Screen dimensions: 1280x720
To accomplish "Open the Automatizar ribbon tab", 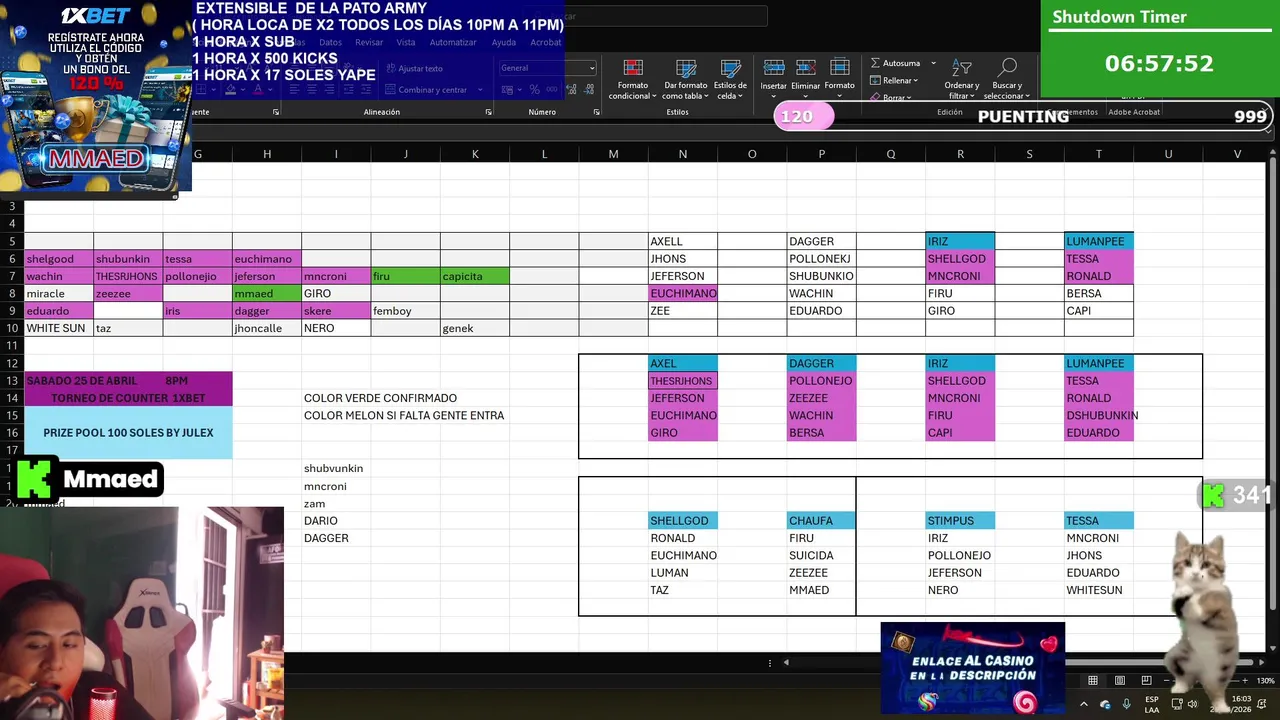I will [453, 42].
